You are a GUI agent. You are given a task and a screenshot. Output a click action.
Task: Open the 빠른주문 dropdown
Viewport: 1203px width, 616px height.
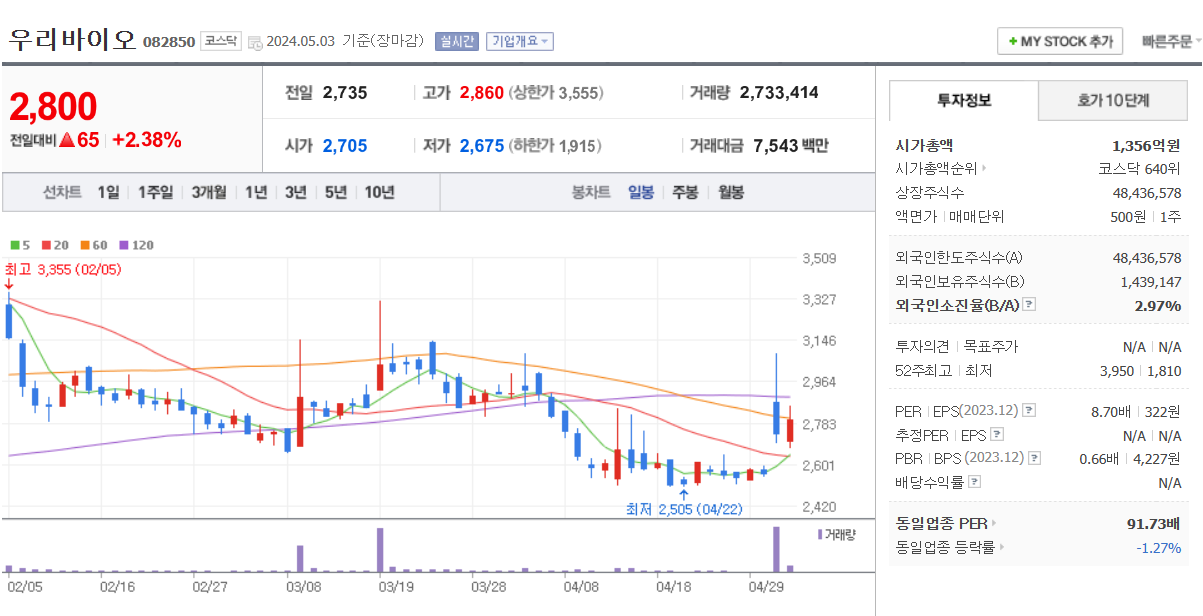tap(1172, 42)
